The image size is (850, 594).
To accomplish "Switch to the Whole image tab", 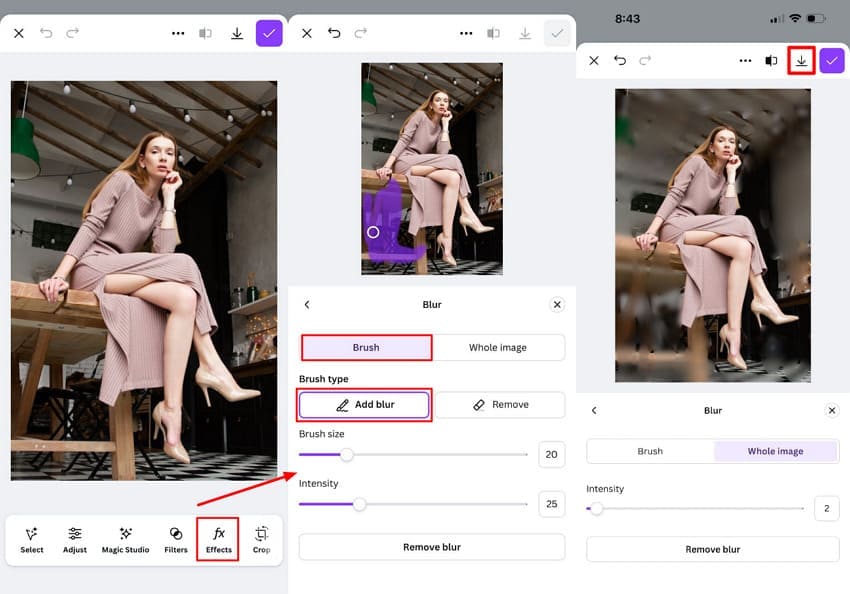I will (x=776, y=451).
